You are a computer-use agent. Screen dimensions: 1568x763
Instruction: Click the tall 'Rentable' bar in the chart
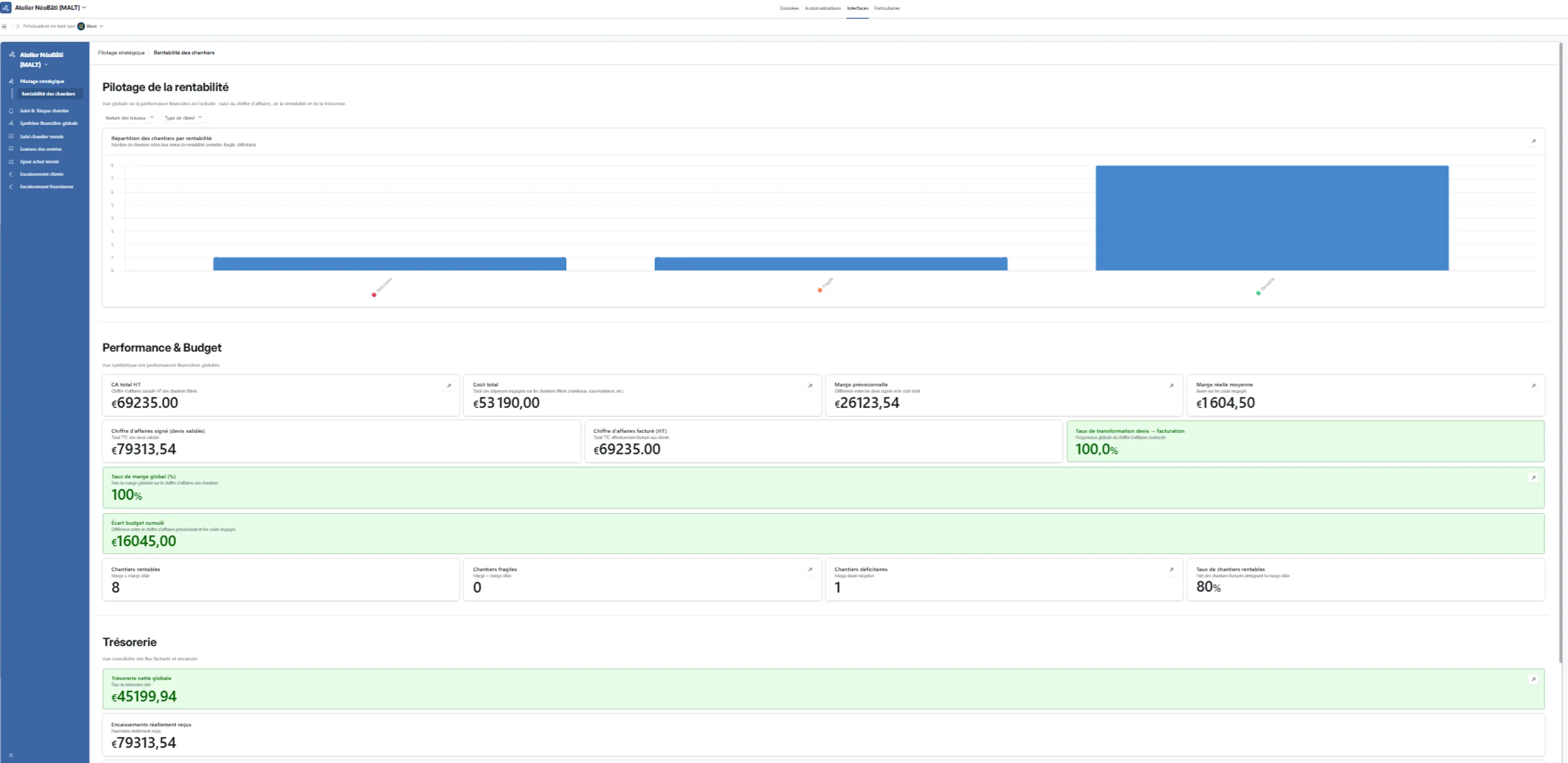tap(1272, 218)
